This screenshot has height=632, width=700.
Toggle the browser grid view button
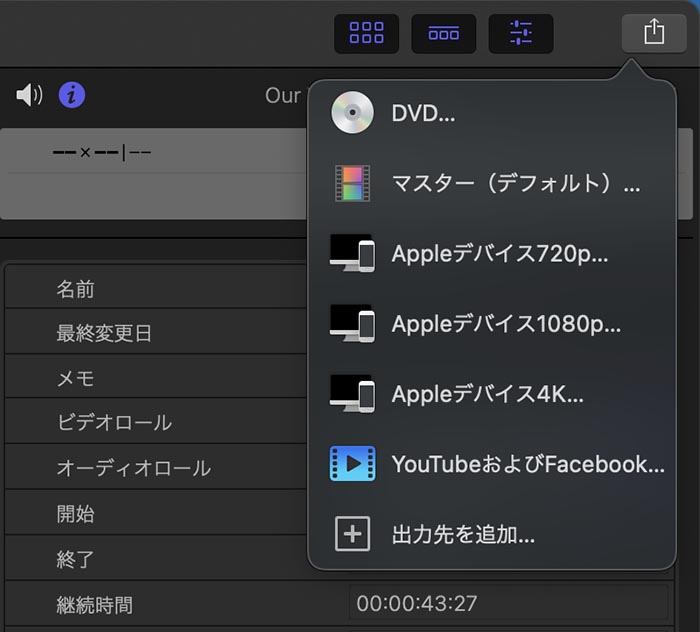click(x=367, y=33)
